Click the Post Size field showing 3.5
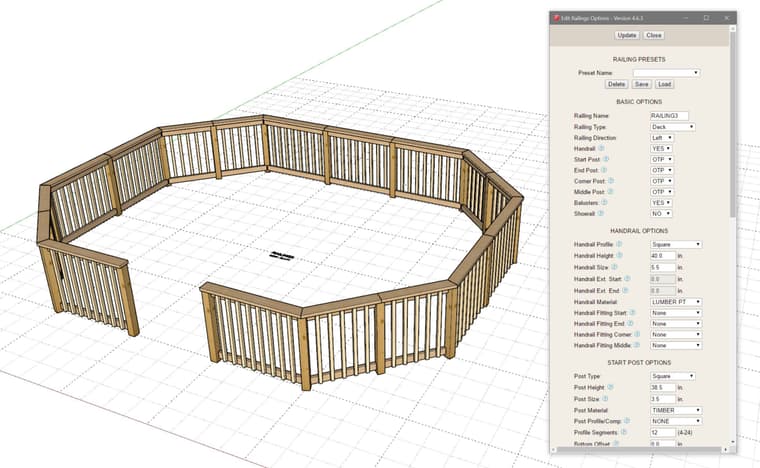The image size is (760, 468). click(663, 399)
